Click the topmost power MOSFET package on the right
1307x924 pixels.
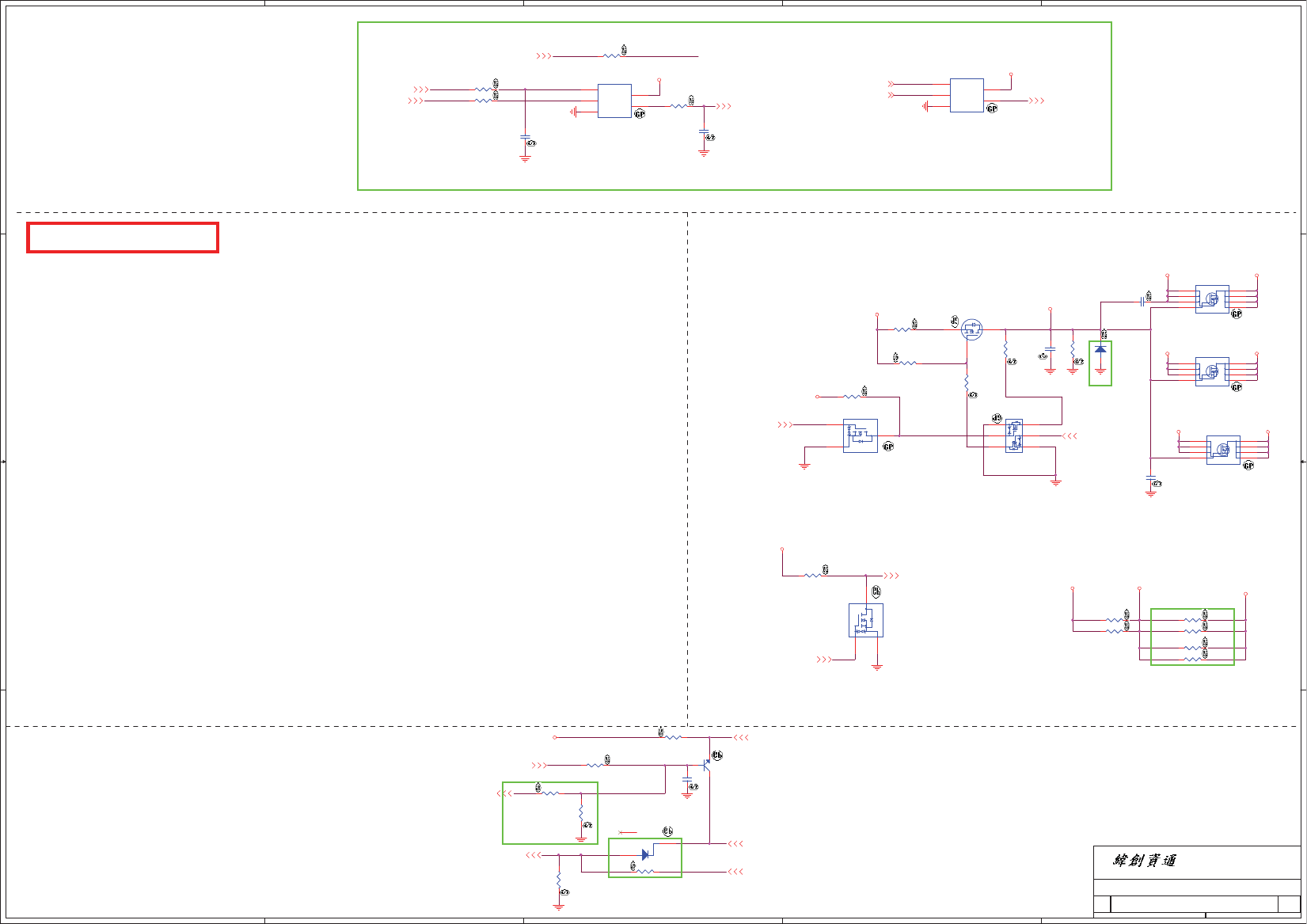click(x=1212, y=299)
